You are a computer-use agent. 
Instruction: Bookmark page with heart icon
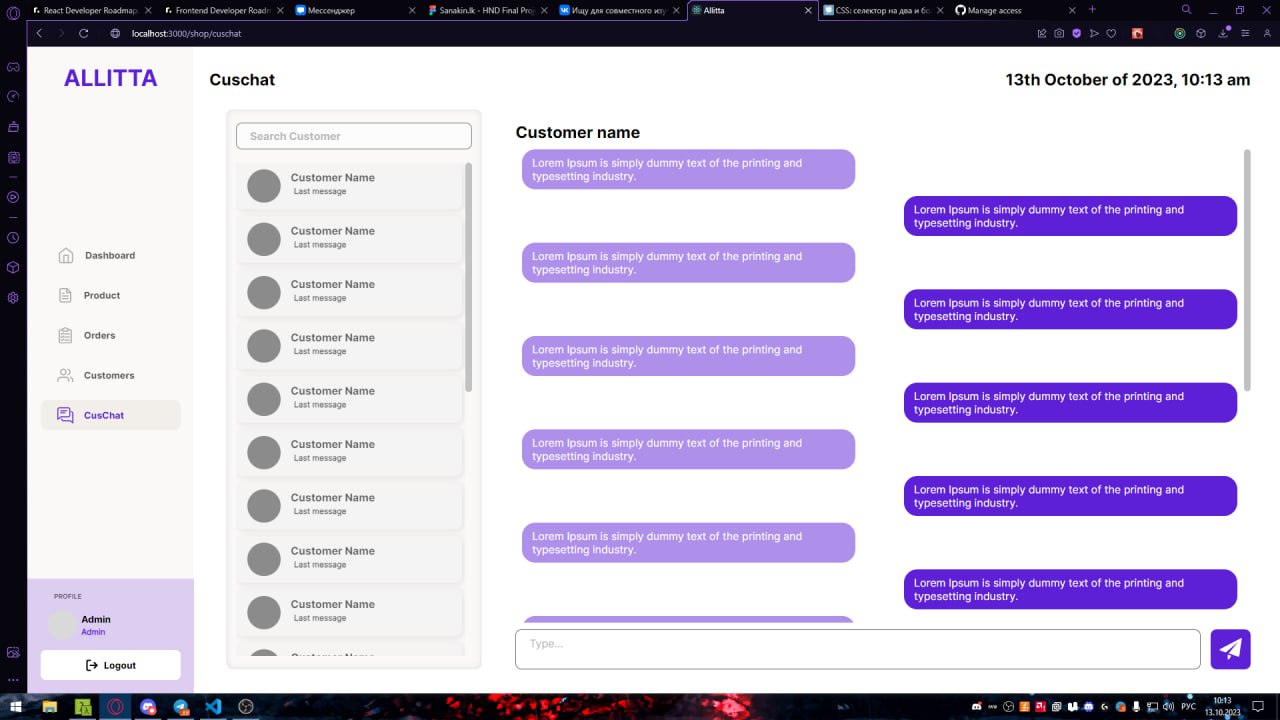click(1111, 33)
